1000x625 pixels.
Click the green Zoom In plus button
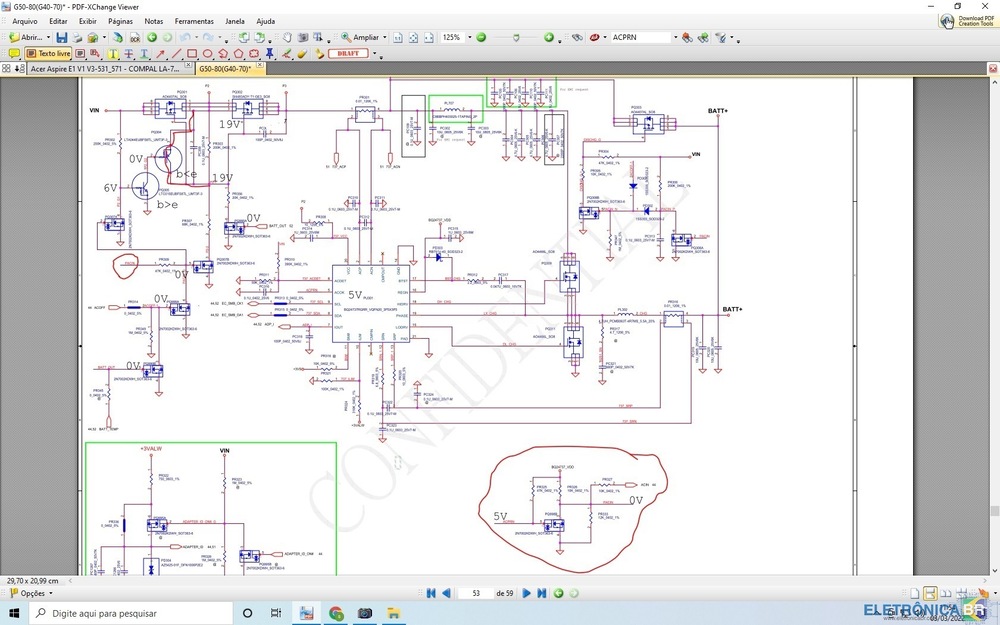(x=548, y=37)
